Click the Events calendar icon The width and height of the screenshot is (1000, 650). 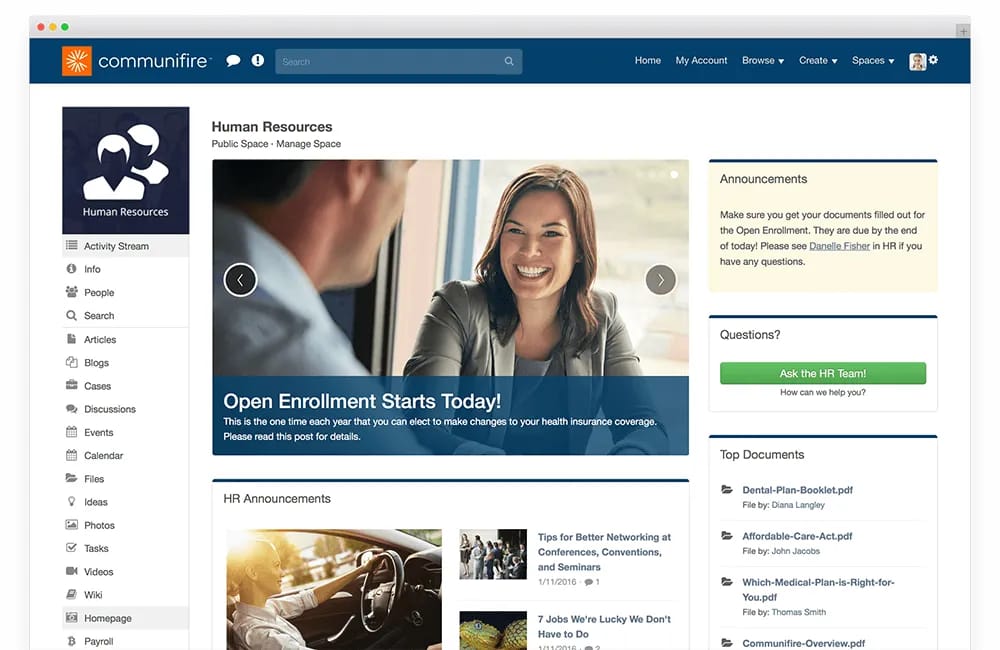[x=71, y=431]
